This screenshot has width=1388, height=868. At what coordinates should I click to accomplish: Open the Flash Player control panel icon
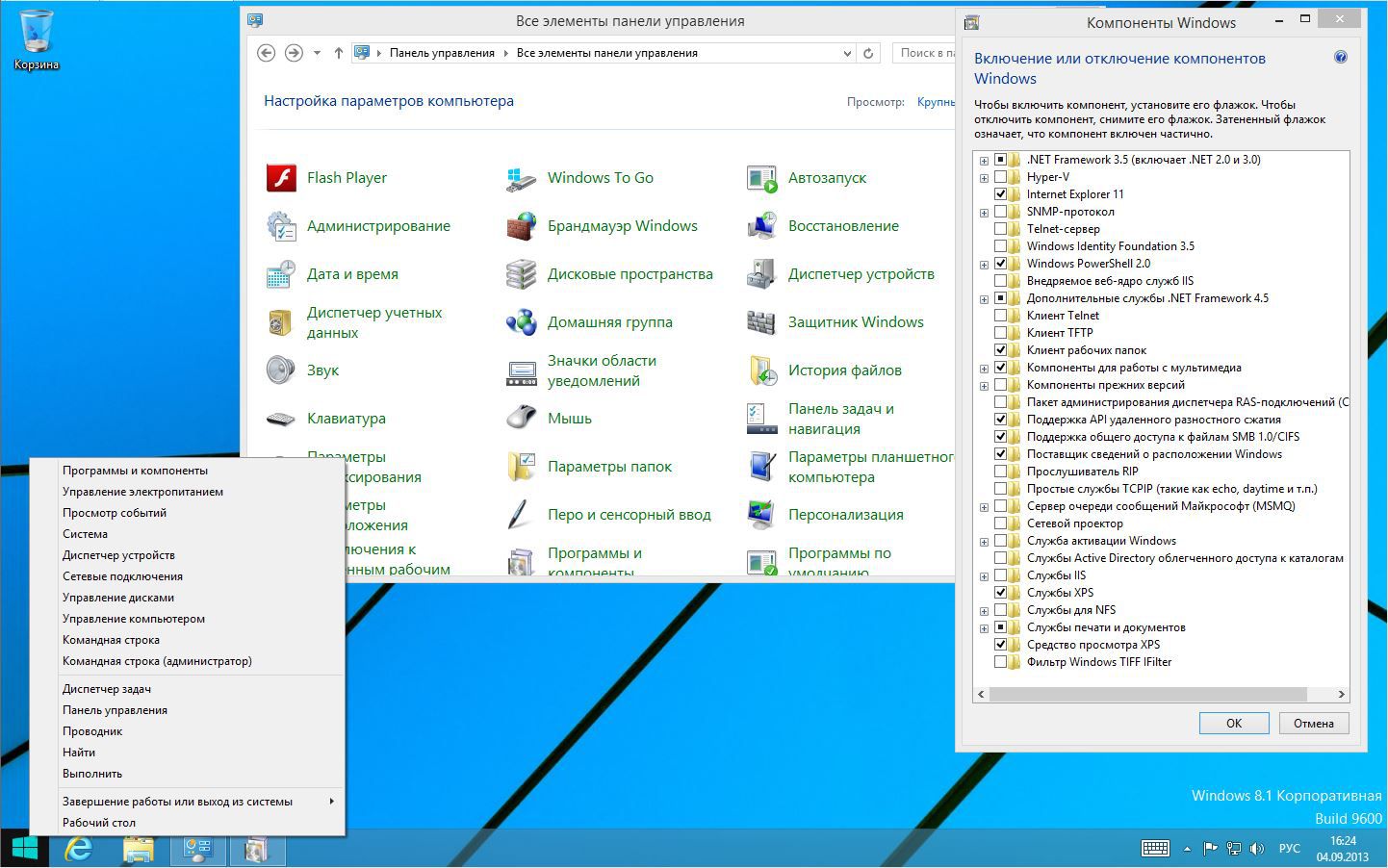point(280,178)
